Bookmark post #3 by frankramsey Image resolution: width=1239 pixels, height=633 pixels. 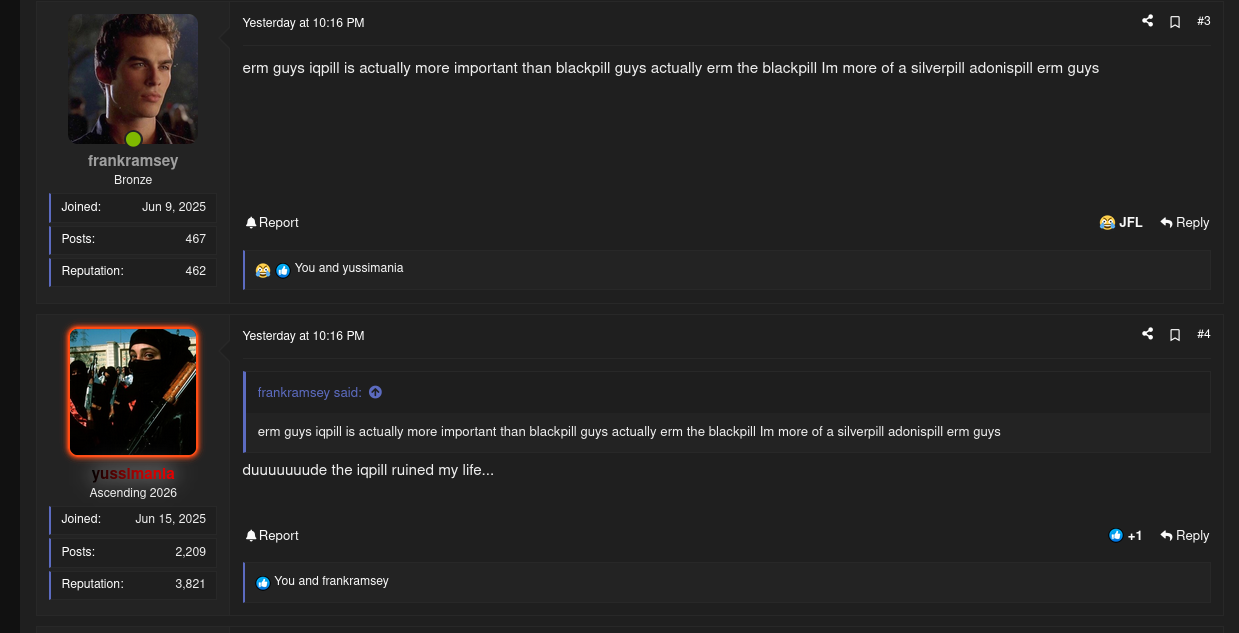click(x=1175, y=22)
